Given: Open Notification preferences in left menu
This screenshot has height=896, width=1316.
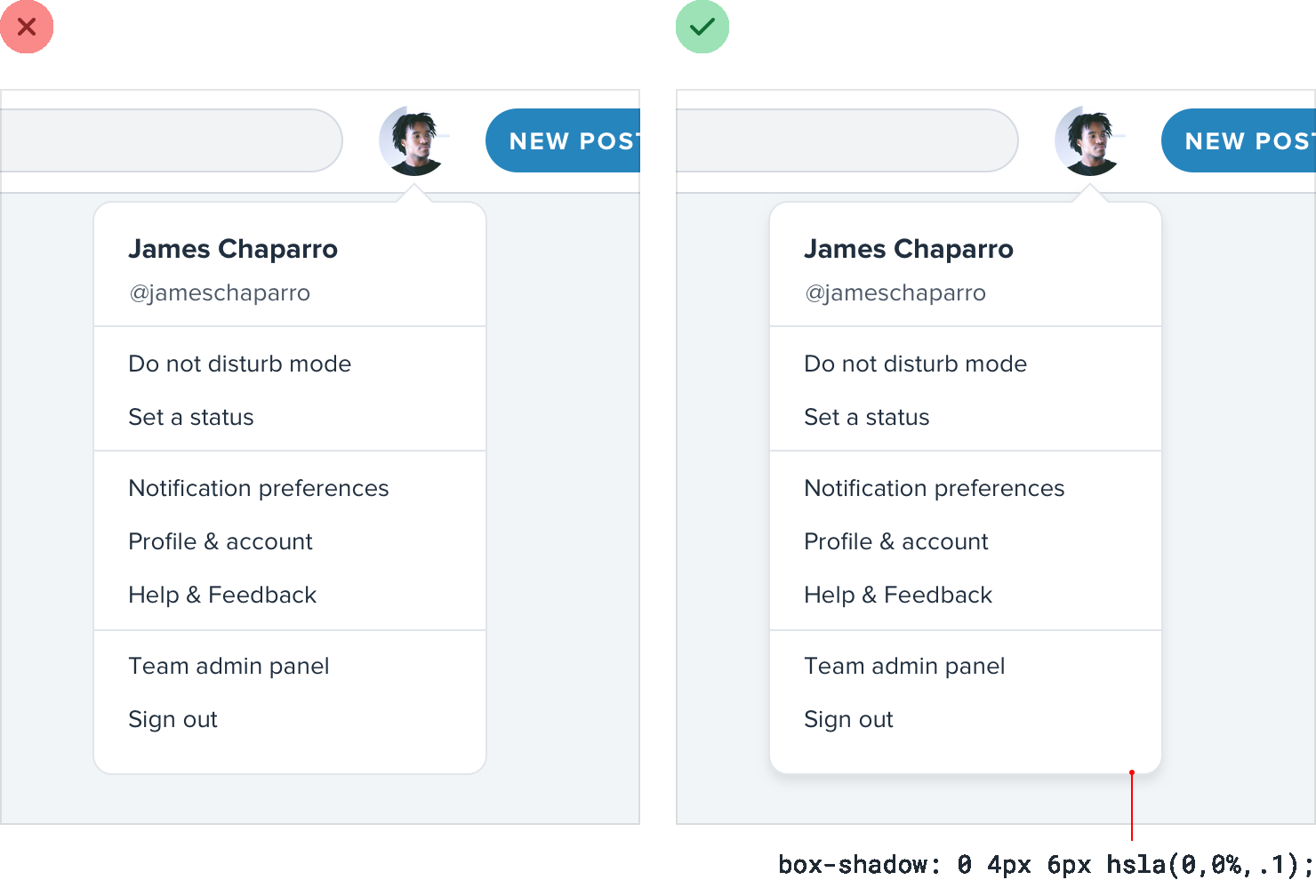Looking at the screenshot, I should pyautogui.click(x=259, y=488).
